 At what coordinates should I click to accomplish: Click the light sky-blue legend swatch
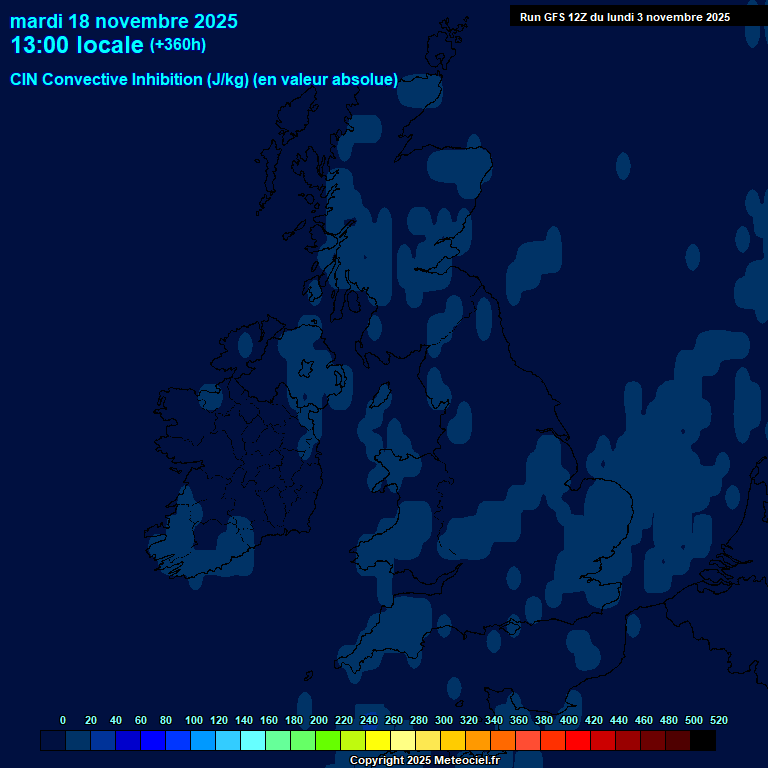pyautogui.click(x=228, y=741)
